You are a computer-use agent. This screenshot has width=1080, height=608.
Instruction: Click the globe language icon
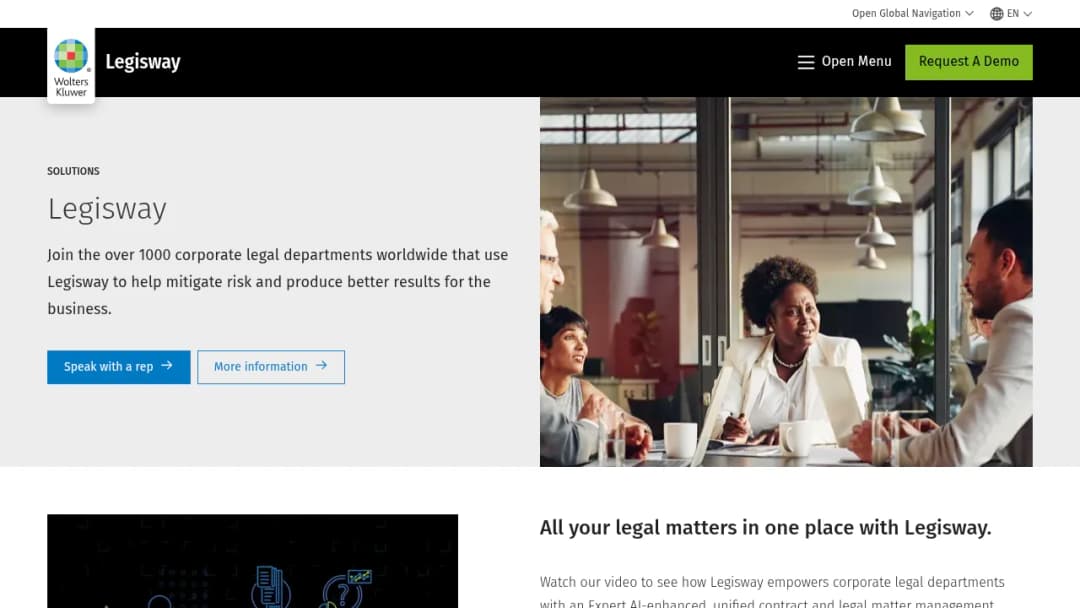coord(996,14)
